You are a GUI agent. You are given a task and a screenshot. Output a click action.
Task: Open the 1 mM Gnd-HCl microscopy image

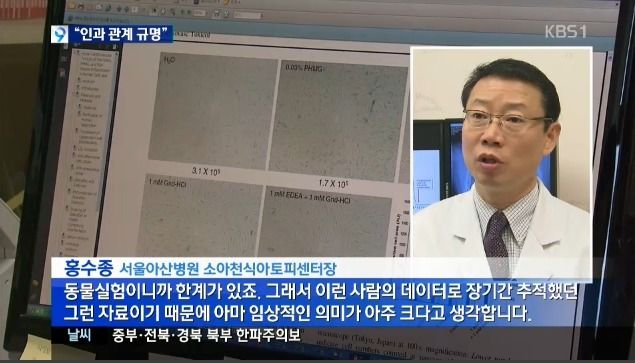pyautogui.click(x=200, y=216)
